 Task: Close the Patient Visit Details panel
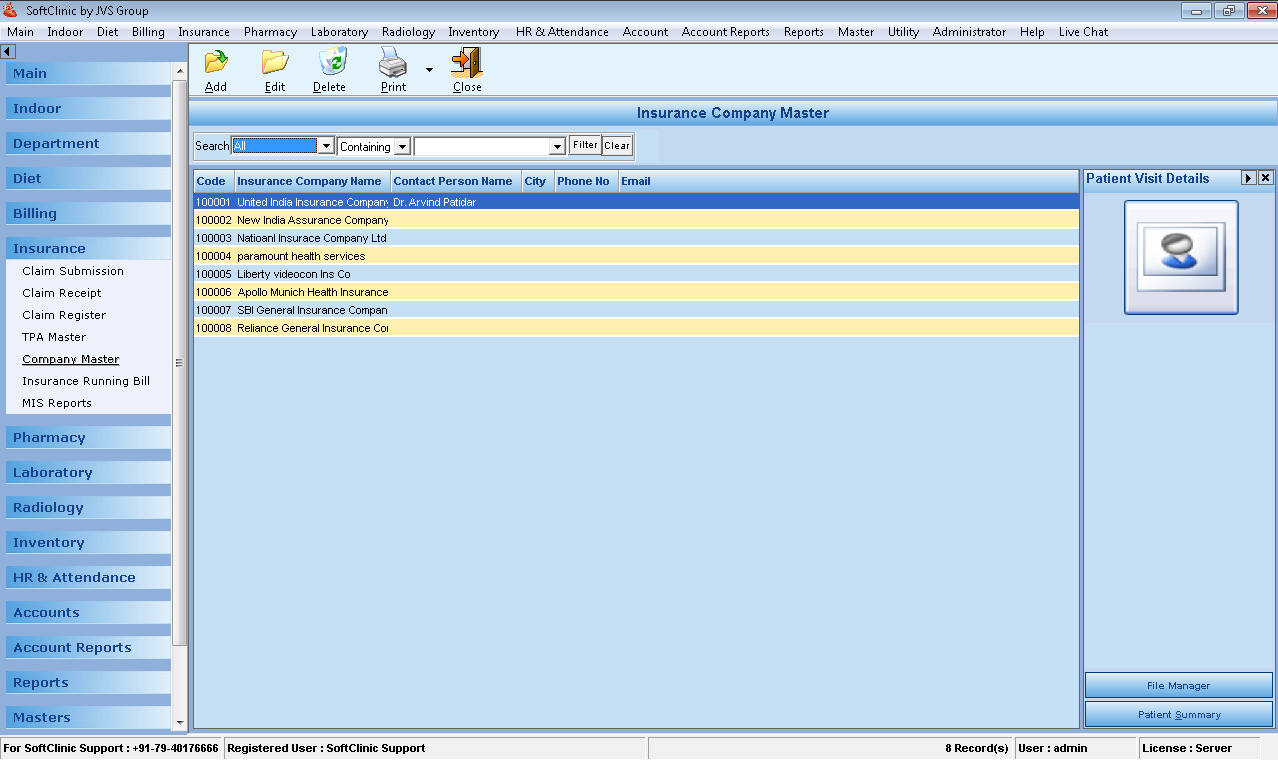pos(1265,178)
